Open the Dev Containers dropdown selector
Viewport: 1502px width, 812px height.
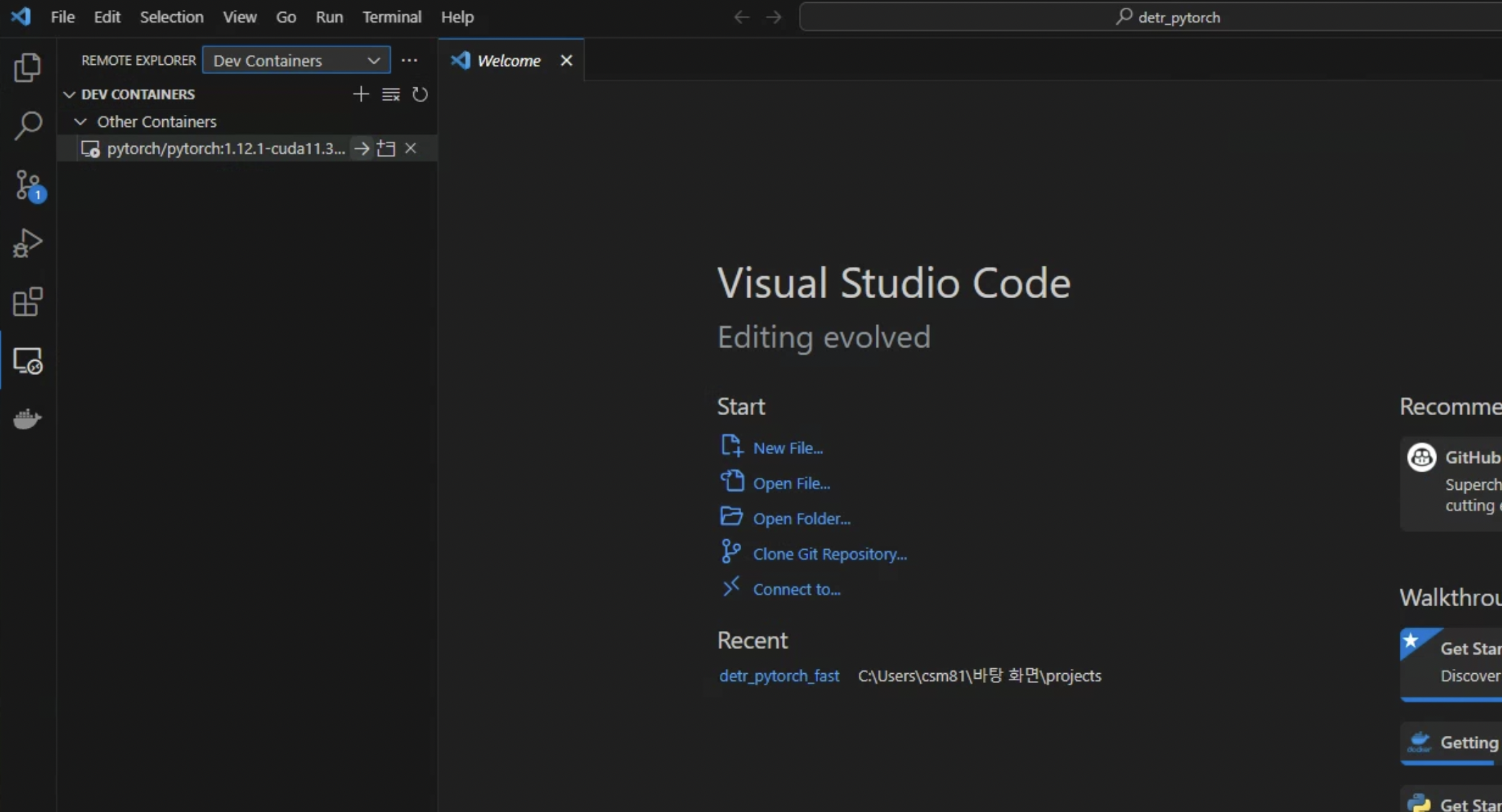296,61
